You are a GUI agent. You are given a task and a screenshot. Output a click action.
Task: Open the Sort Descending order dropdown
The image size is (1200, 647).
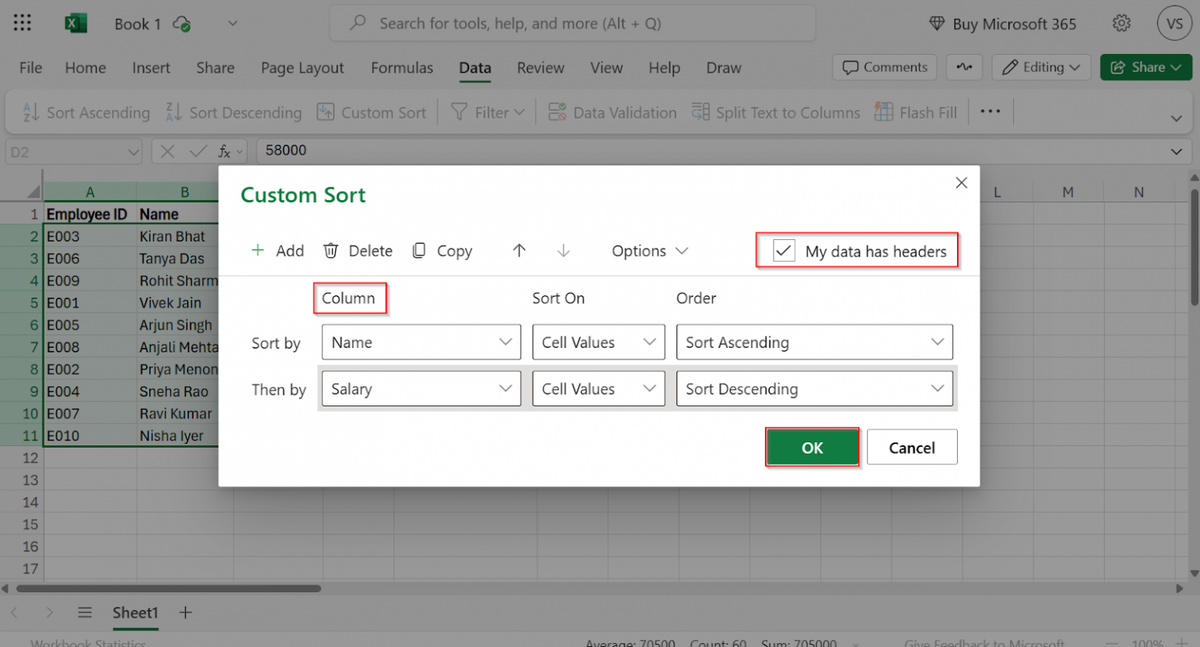(x=814, y=389)
